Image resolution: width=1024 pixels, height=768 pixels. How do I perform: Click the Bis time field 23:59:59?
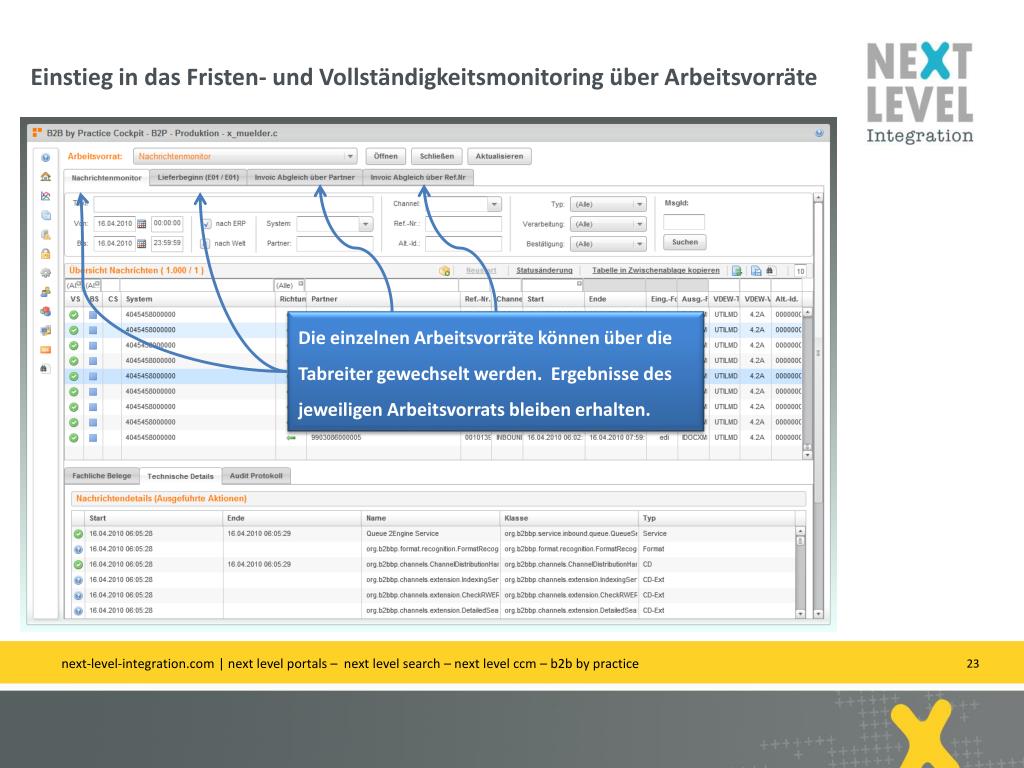(167, 243)
